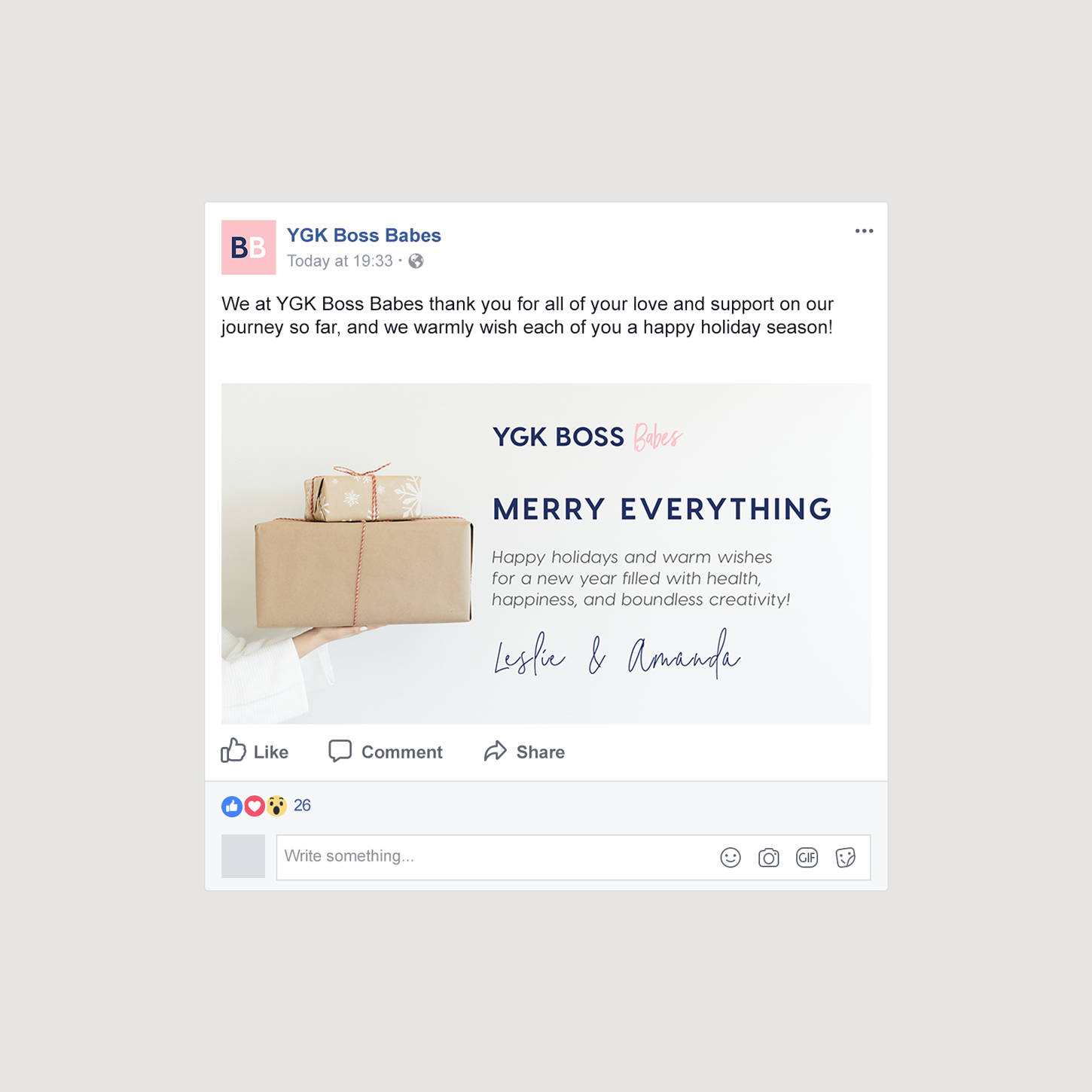This screenshot has width=1092, height=1092.
Task: Click the Share text label
Action: (541, 752)
